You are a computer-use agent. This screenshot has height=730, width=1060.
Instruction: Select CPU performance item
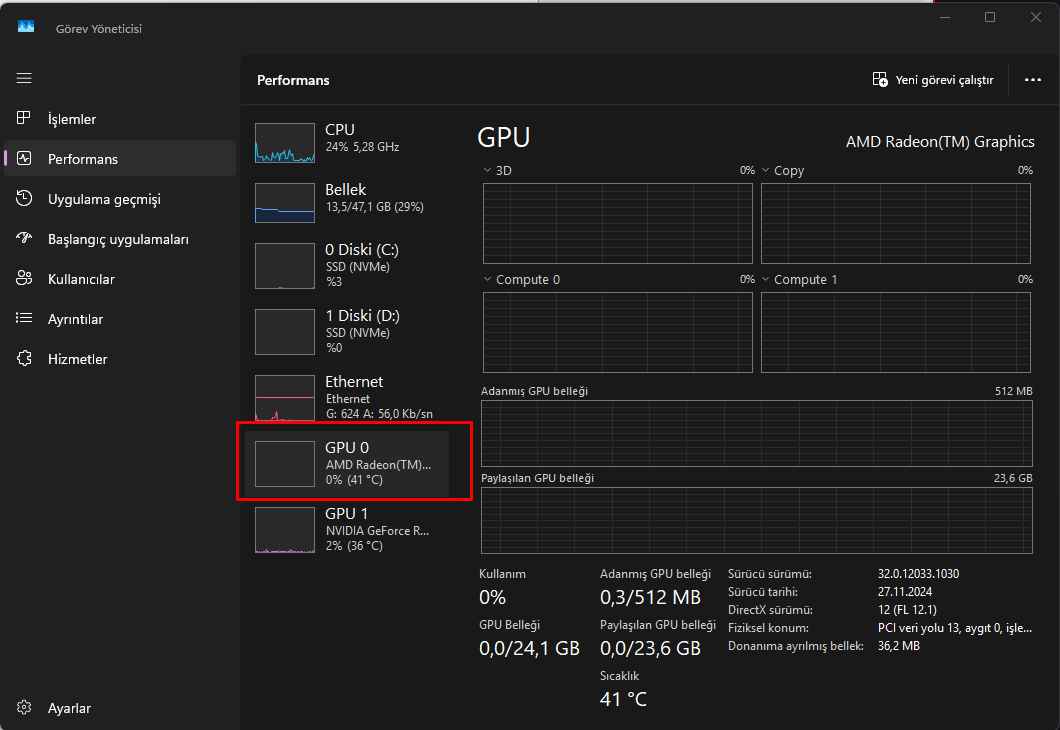tap(346, 143)
